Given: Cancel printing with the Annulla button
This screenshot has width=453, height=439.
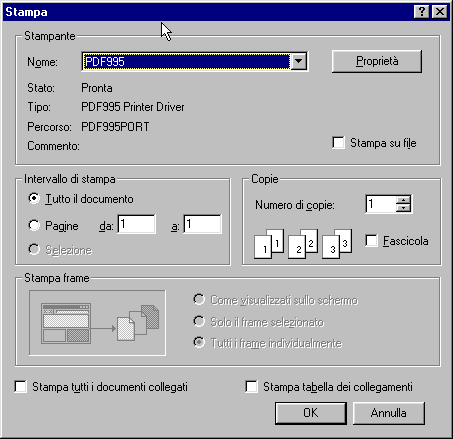Looking at the screenshot, I should tap(389, 413).
